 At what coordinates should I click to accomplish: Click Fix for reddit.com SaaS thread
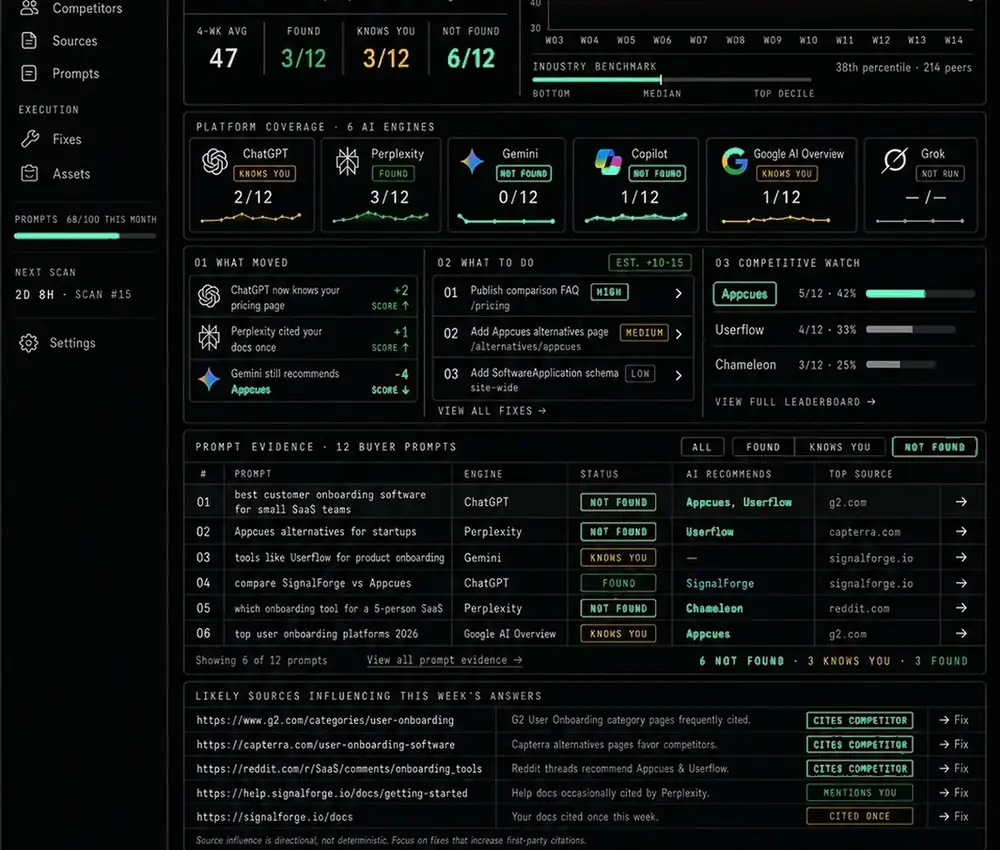click(x=953, y=768)
